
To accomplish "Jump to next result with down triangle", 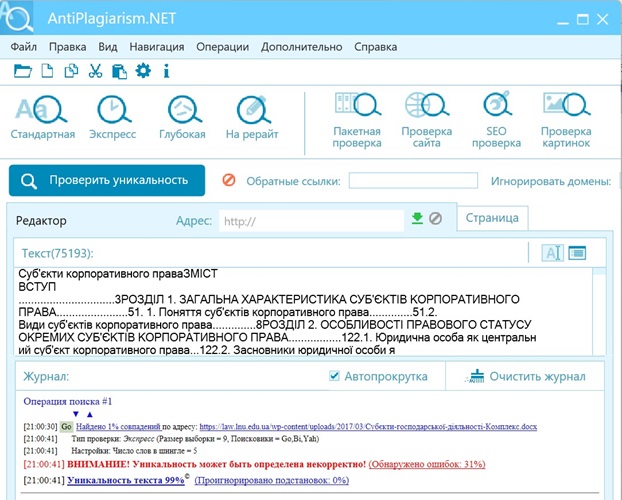I will point(76,414).
